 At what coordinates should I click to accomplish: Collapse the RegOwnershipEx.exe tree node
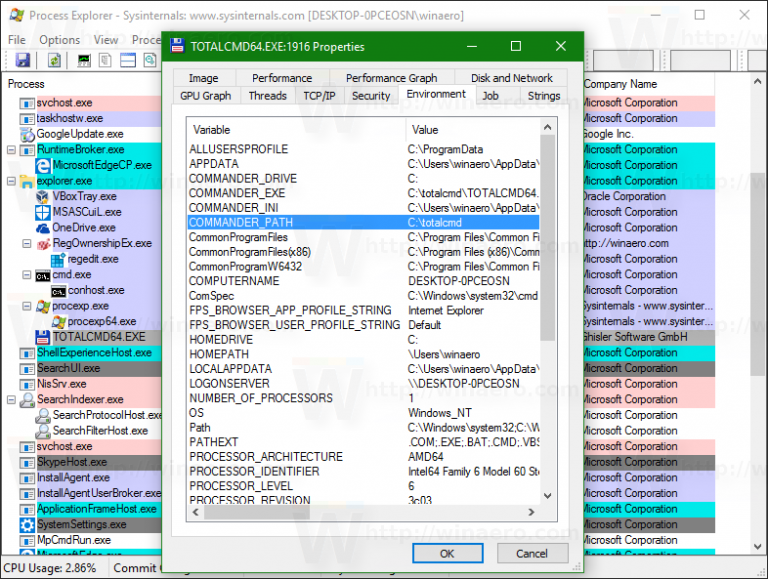point(27,243)
